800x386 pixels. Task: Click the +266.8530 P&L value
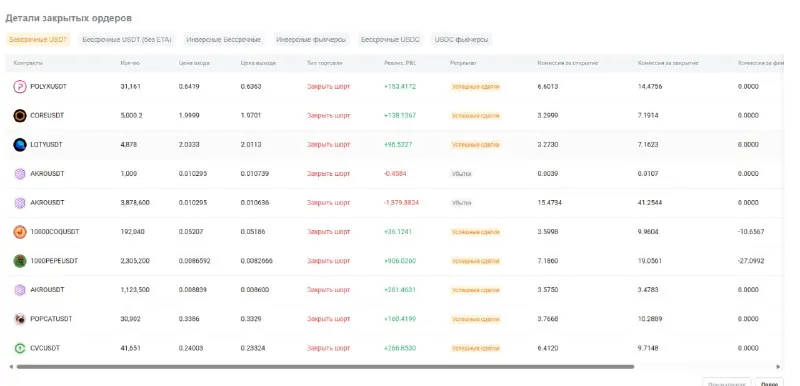click(x=400, y=348)
